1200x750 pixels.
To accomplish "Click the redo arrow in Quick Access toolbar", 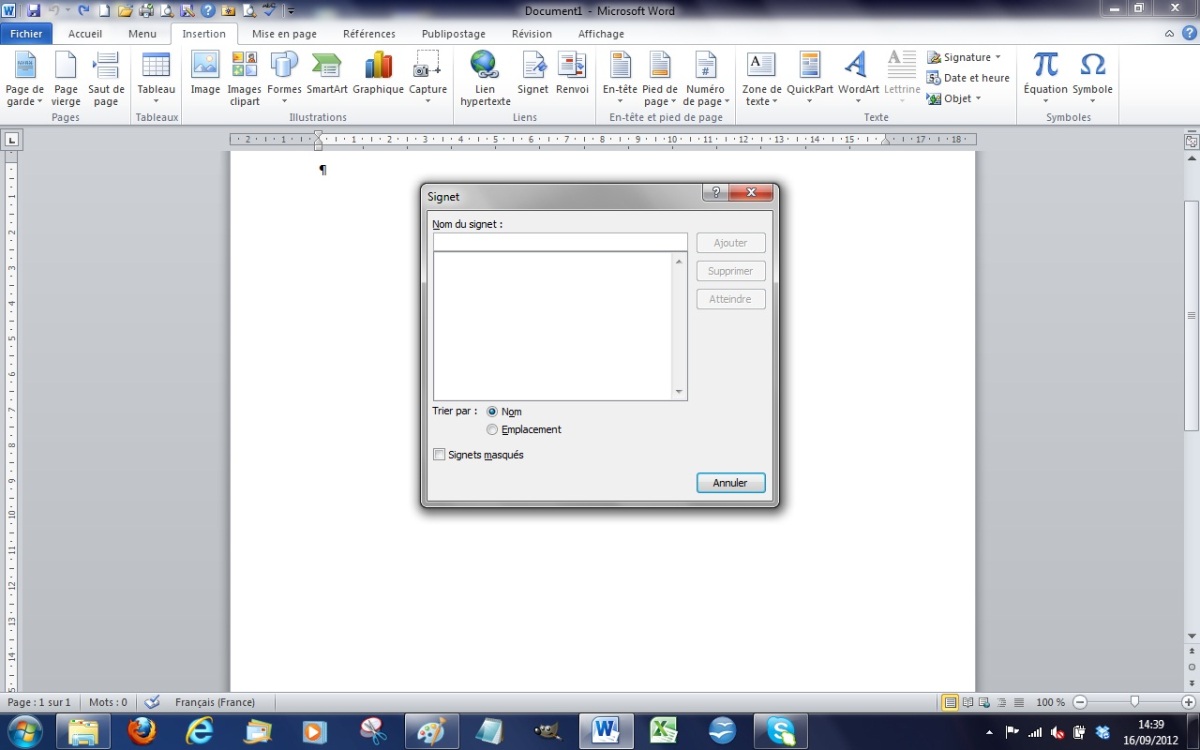I will (x=83, y=10).
